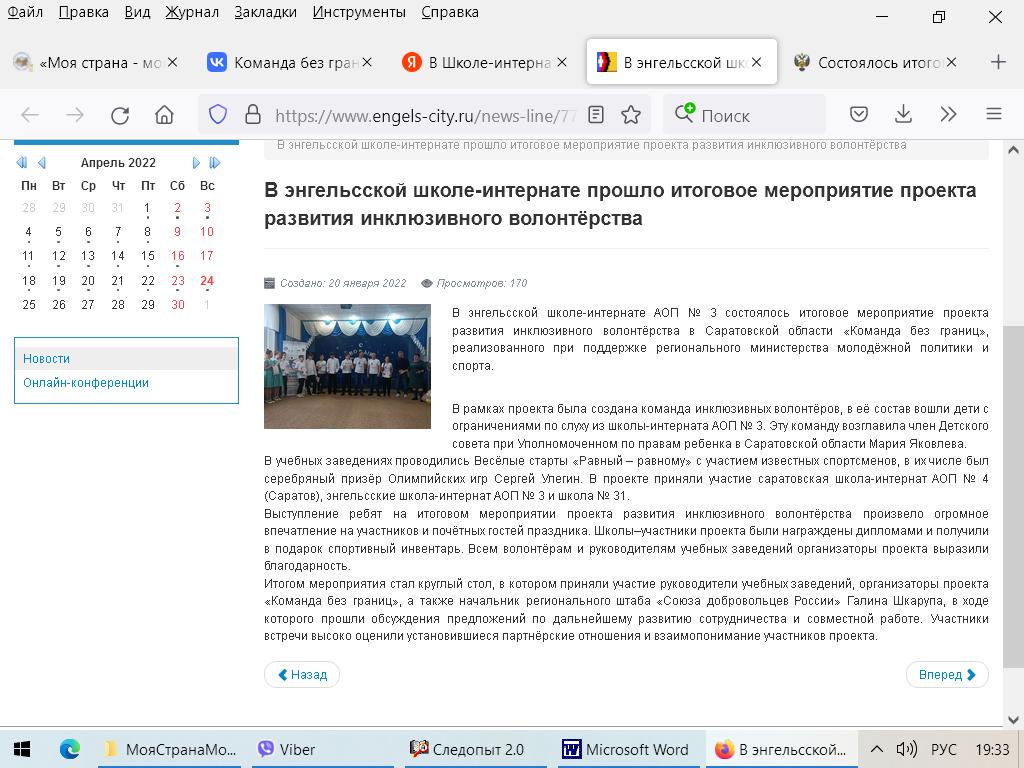
Task: Open the article photo thumbnail
Action: point(347,366)
